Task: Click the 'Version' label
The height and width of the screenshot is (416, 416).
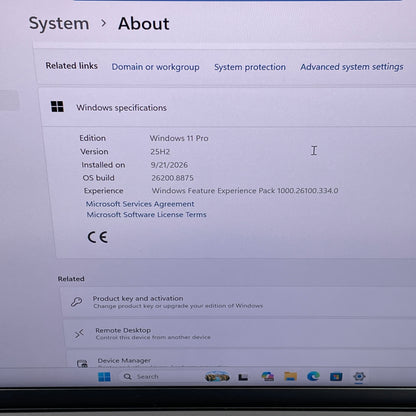Action: pyautogui.click(x=94, y=152)
